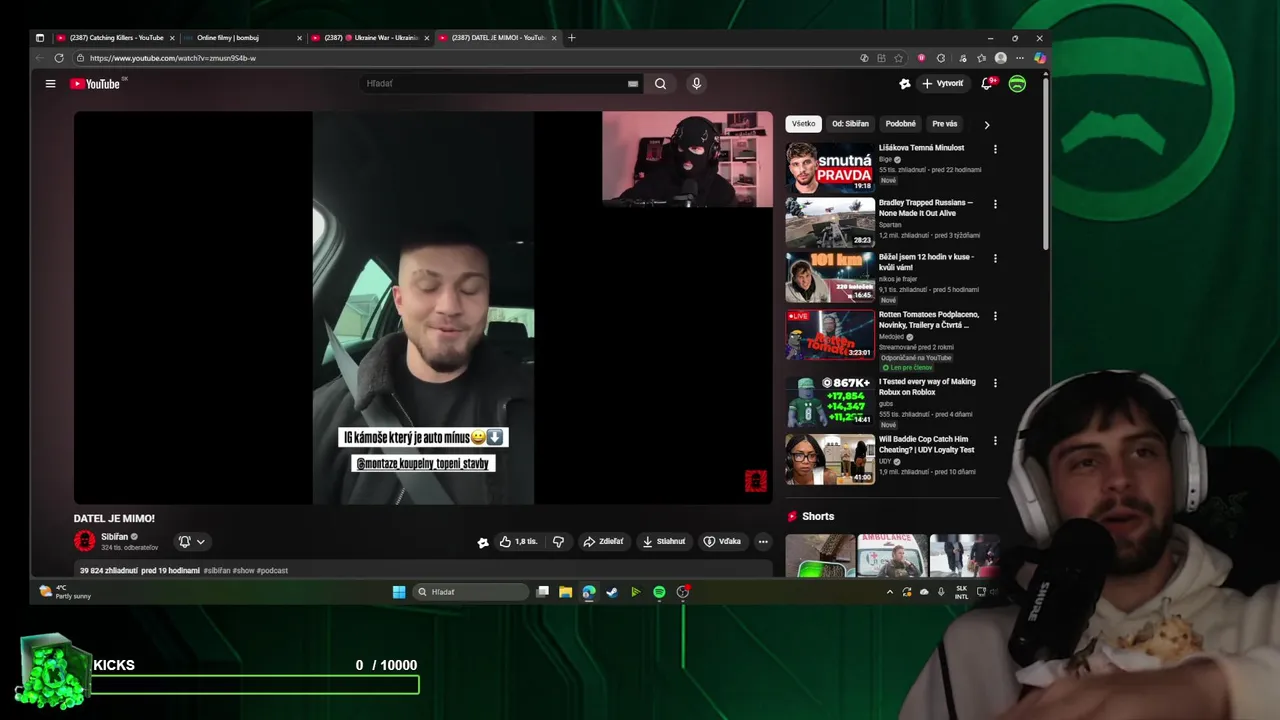Open the first Shorts thumbnail
Screen dimensions: 1280x720
[x=820, y=556]
